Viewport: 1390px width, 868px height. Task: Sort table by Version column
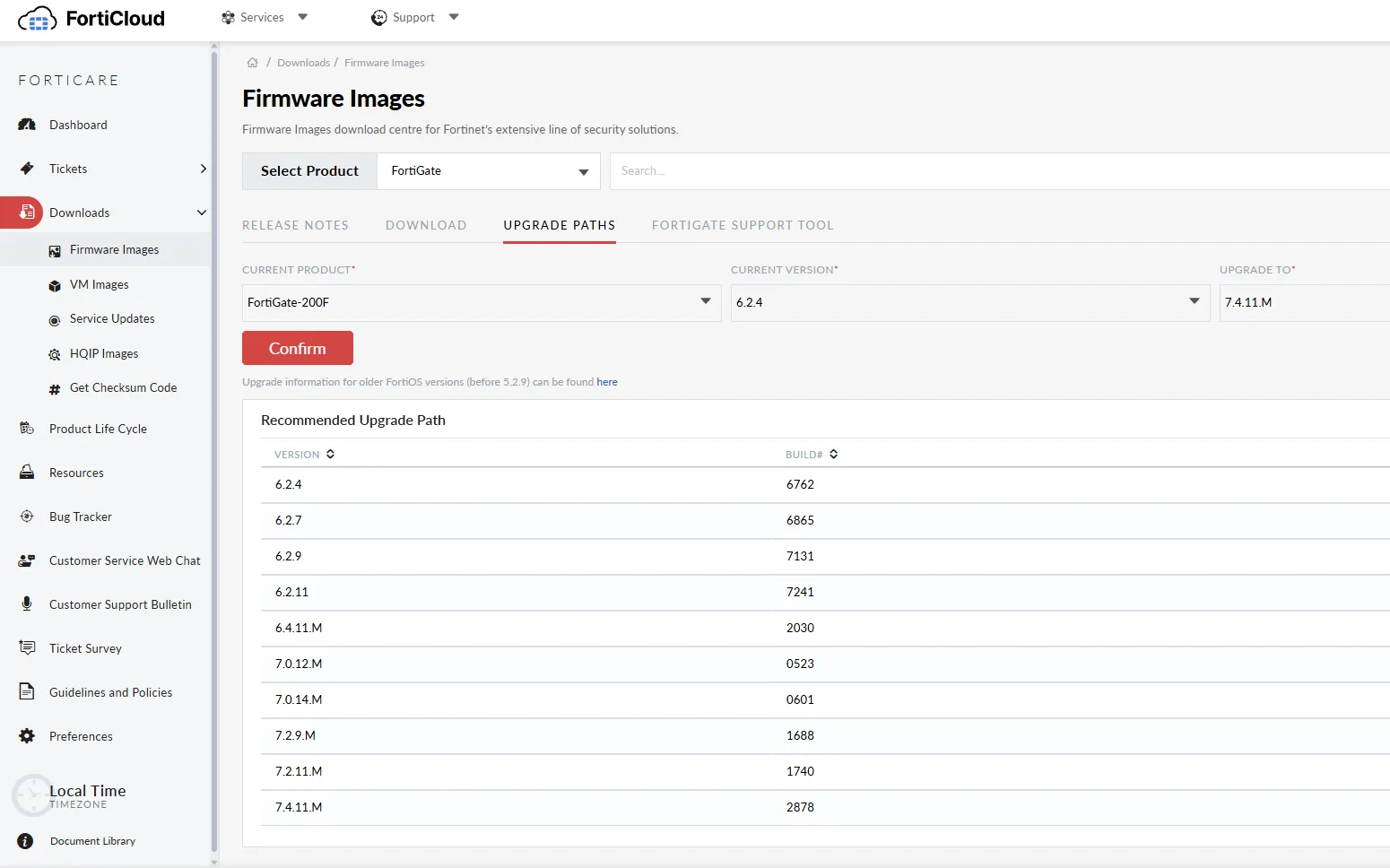(330, 455)
